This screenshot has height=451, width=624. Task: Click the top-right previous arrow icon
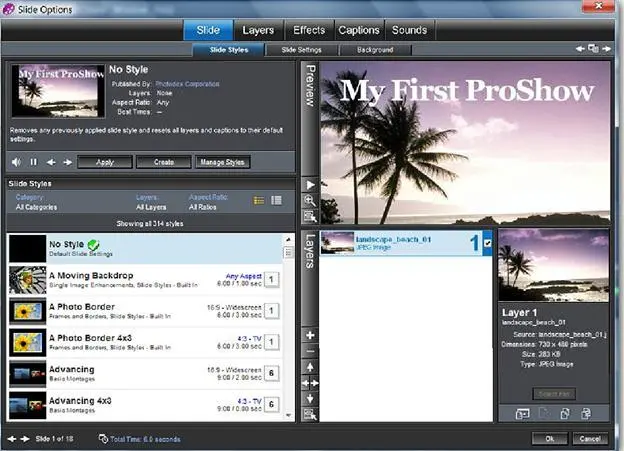click(x=580, y=49)
